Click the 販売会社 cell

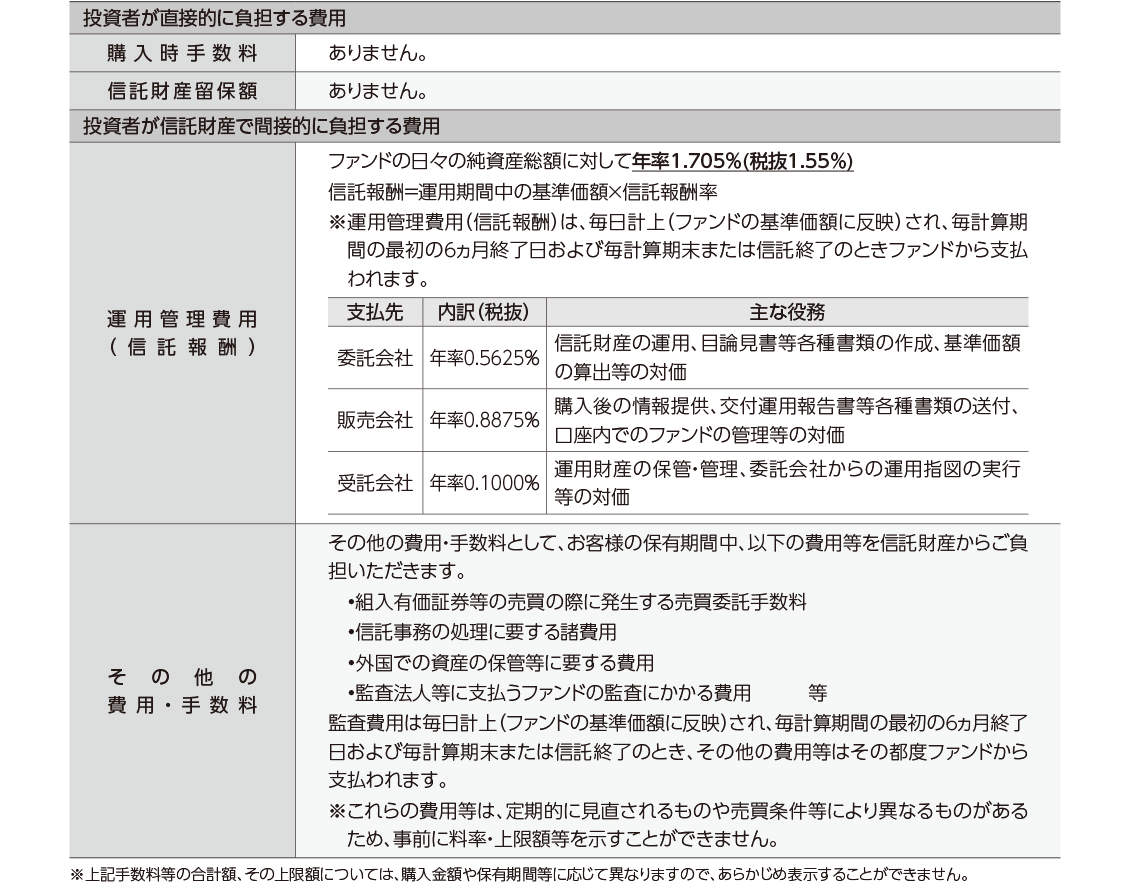[x=375, y=421]
